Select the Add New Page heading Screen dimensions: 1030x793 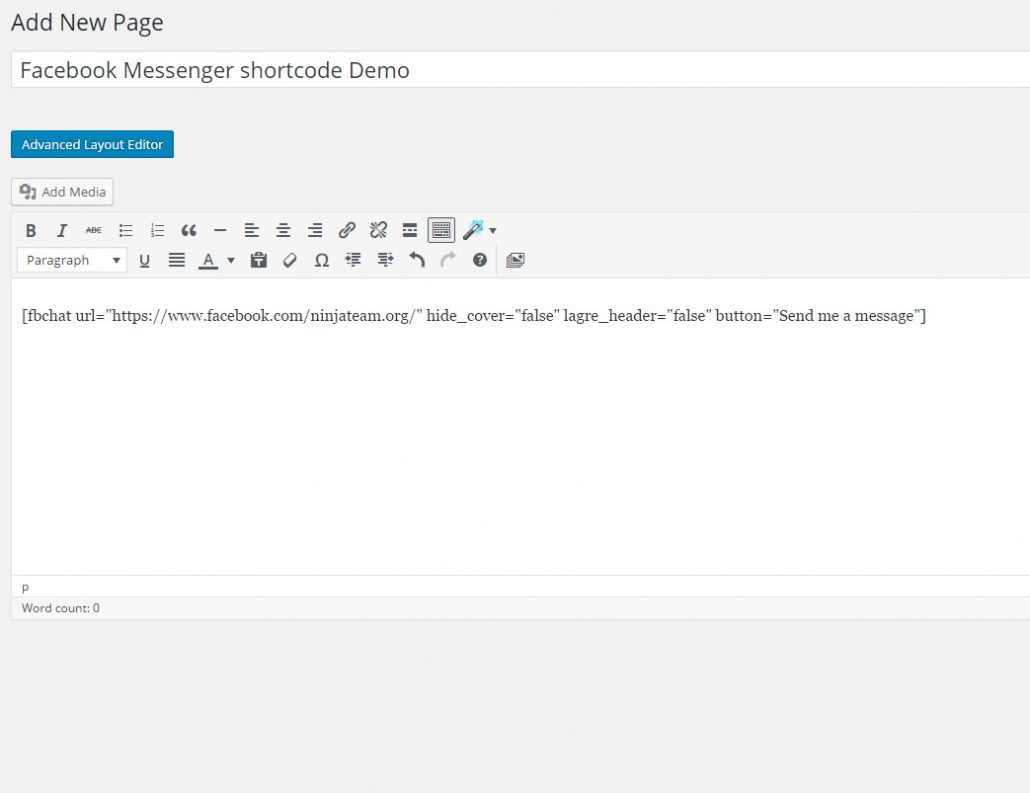tap(87, 23)
